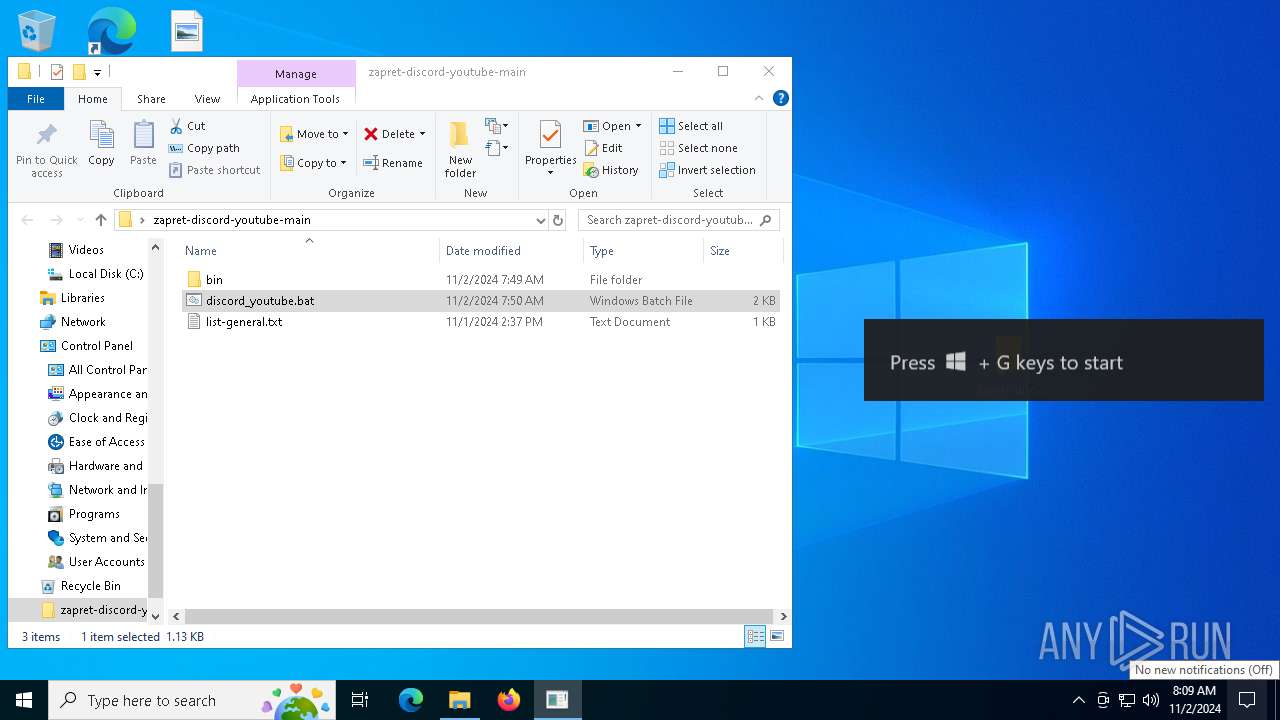Click Invert selection in ribbon

pyautogui.click(x=707, y=170)
